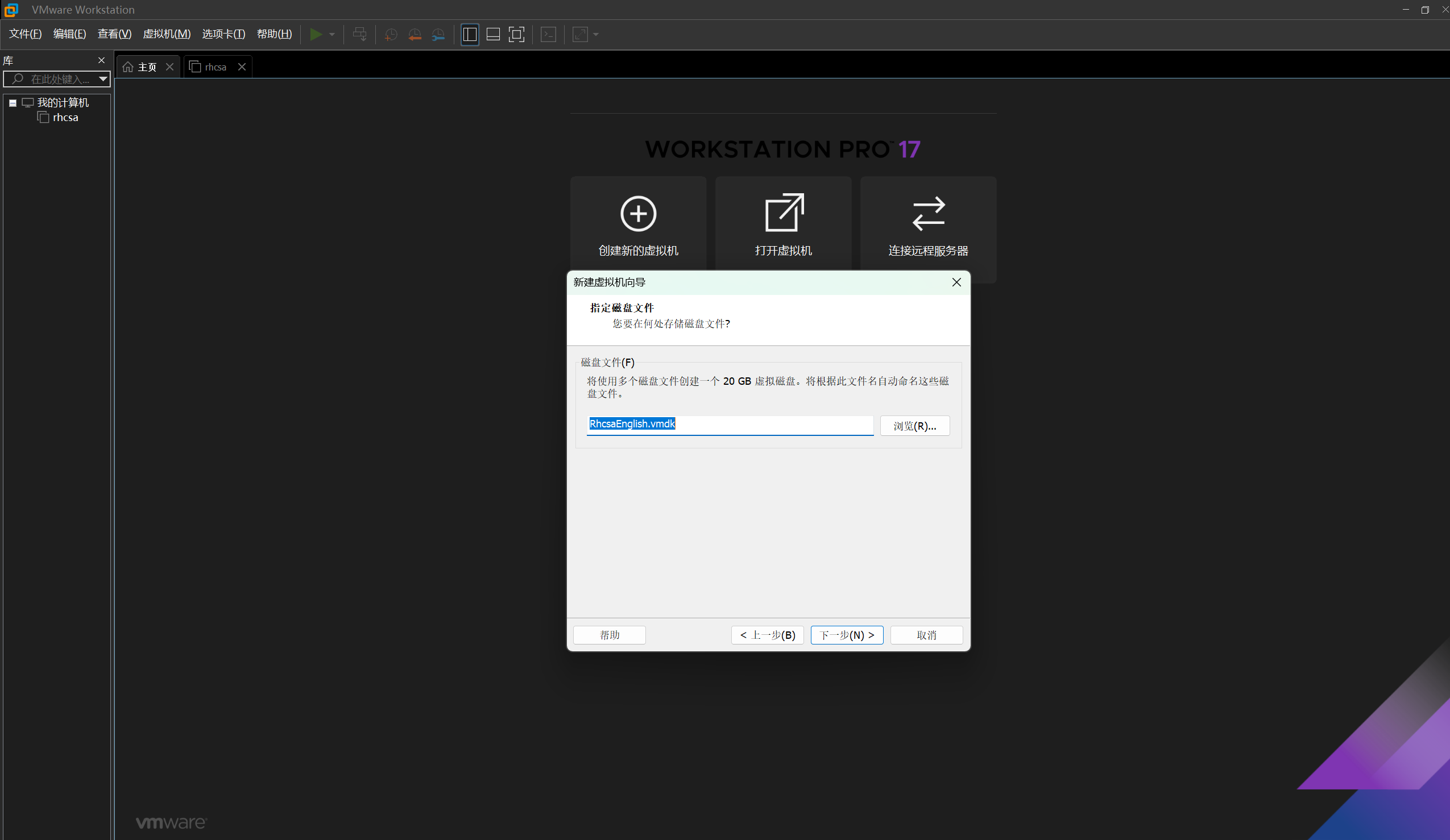
Task: Expand the stretch display dropdown arrow
Action: click(595, 35)
